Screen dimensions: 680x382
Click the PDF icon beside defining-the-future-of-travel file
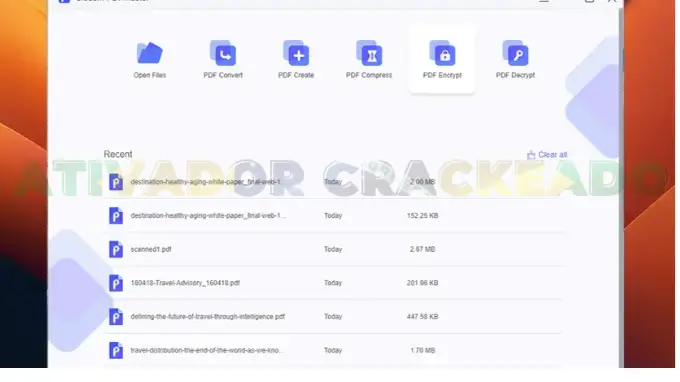(x=116, y=317)
